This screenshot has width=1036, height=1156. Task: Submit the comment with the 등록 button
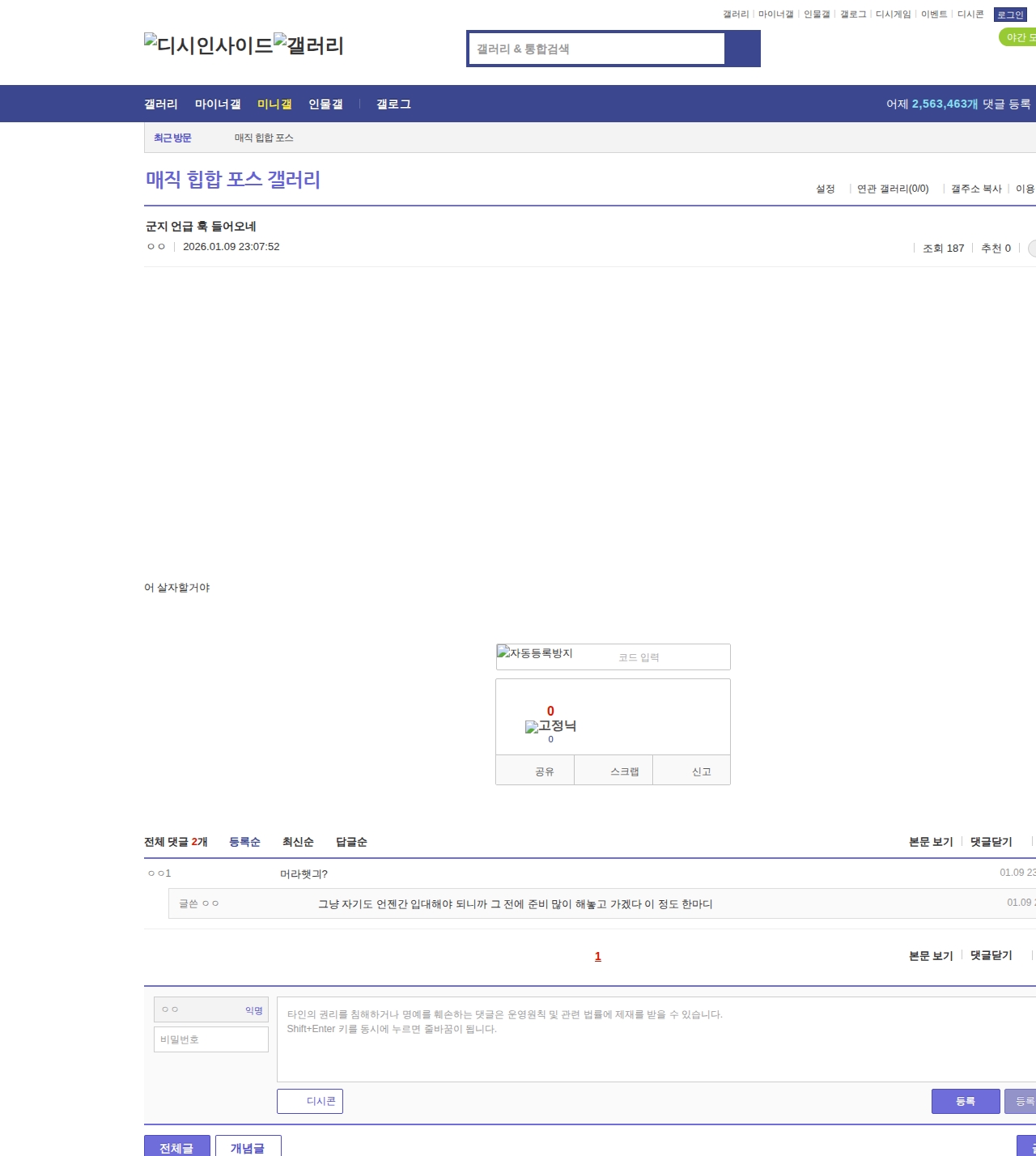pos(965,1101)
